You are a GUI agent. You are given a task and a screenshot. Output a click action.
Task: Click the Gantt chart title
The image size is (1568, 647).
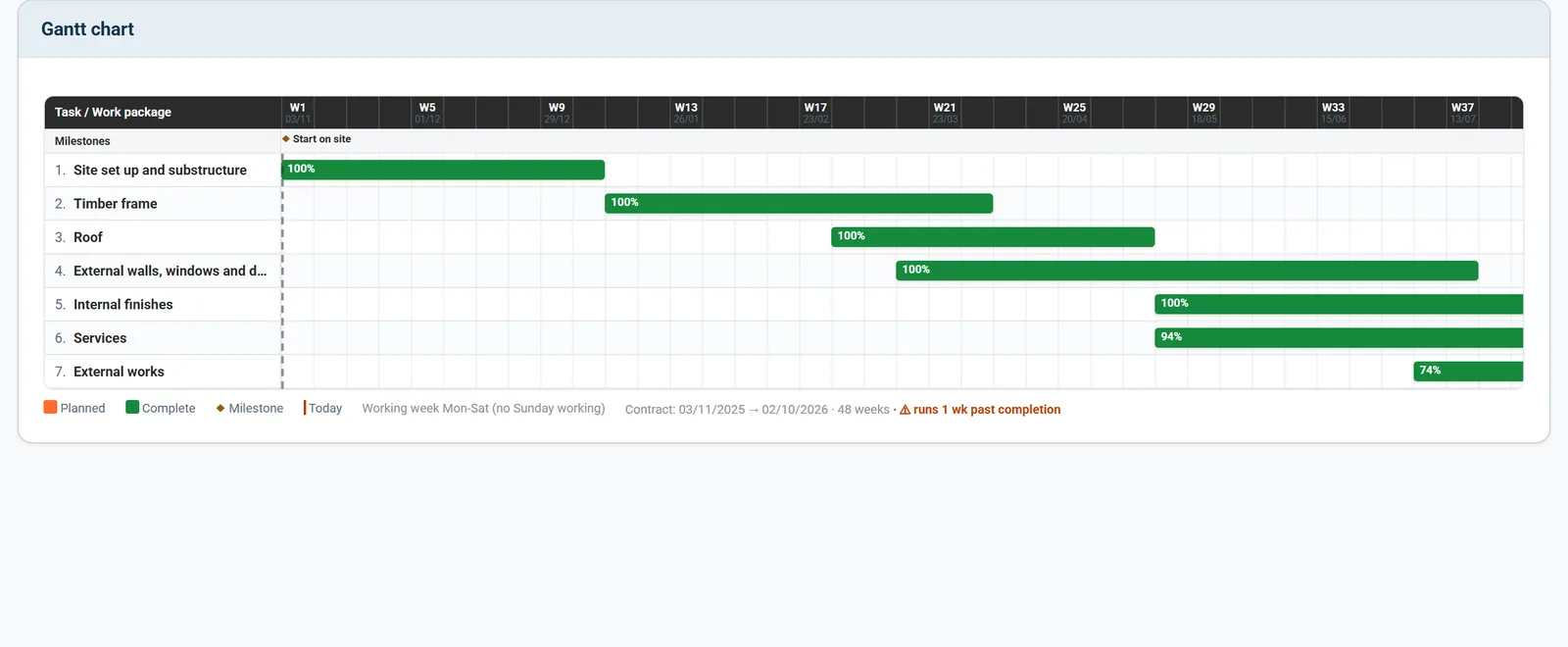point(87,29)
